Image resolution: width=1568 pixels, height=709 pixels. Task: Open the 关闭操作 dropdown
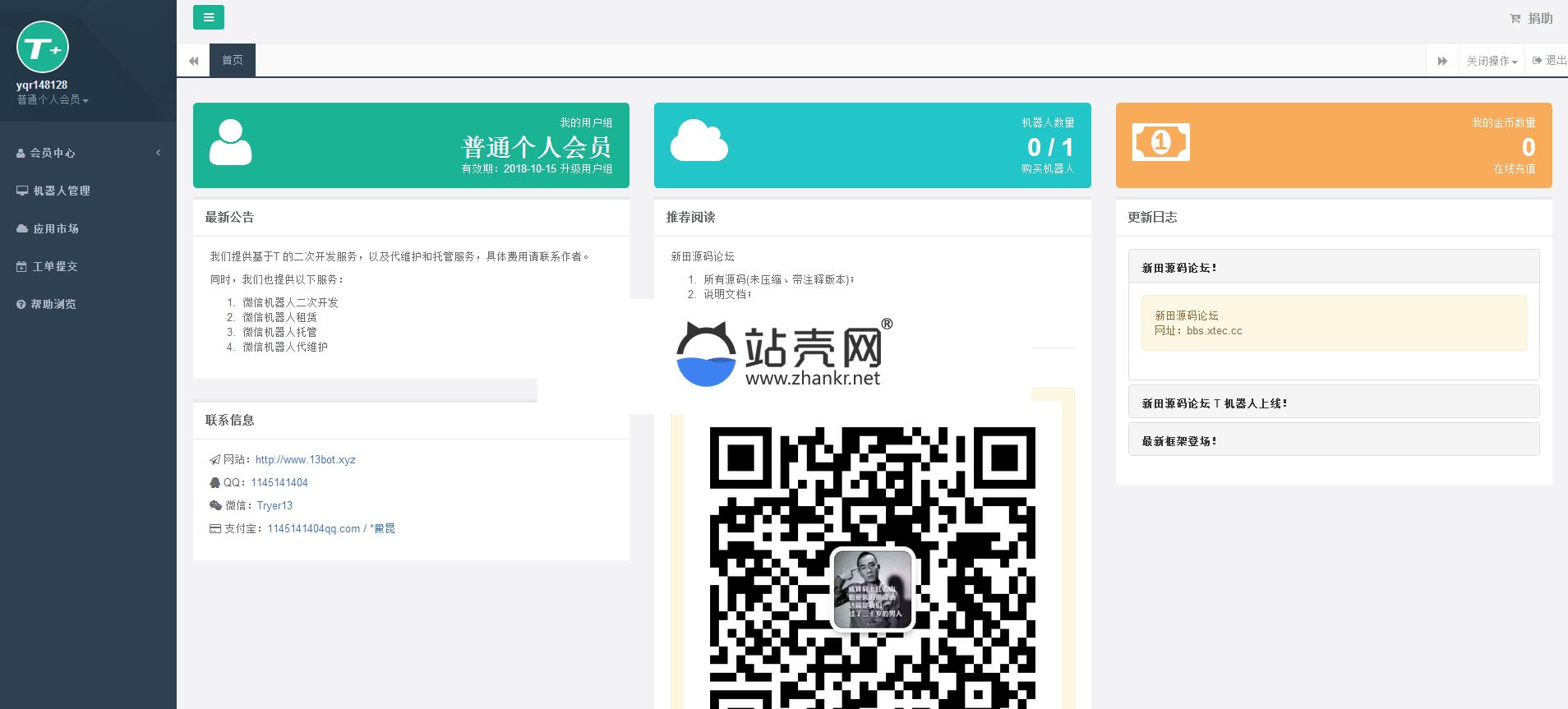point(1492,61)
